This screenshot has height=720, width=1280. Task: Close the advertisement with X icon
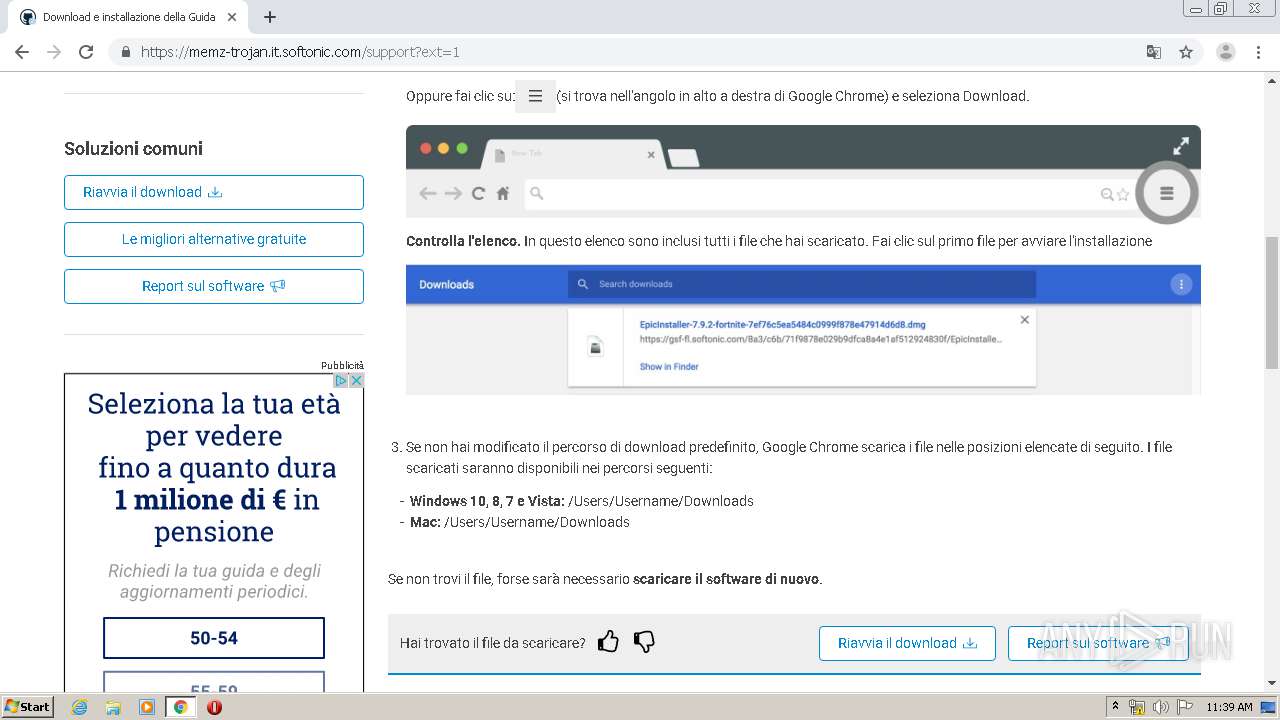pos(356,381)
